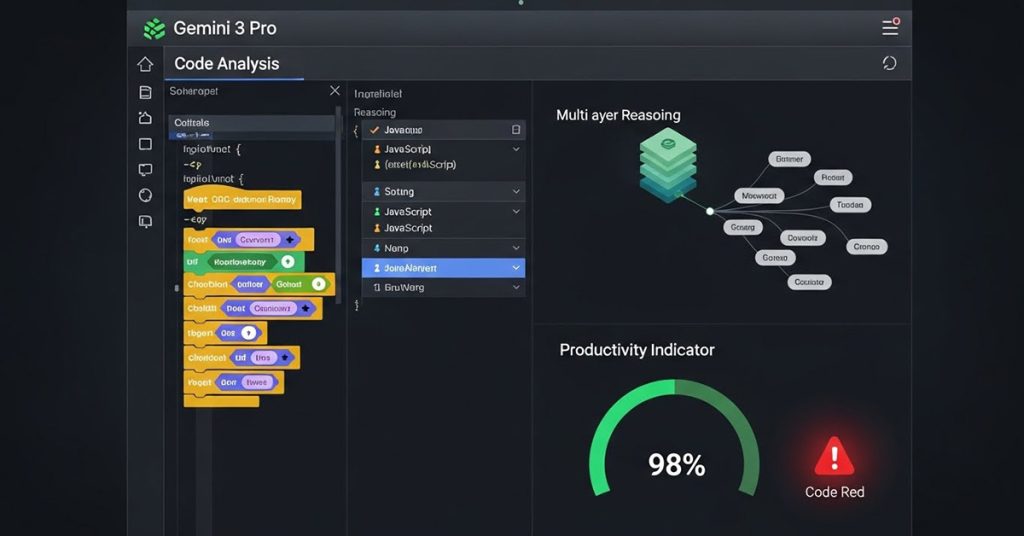Click the Taodaa graph node
1024x536 pixels.
pyautogui.click(x=850, y=204)
